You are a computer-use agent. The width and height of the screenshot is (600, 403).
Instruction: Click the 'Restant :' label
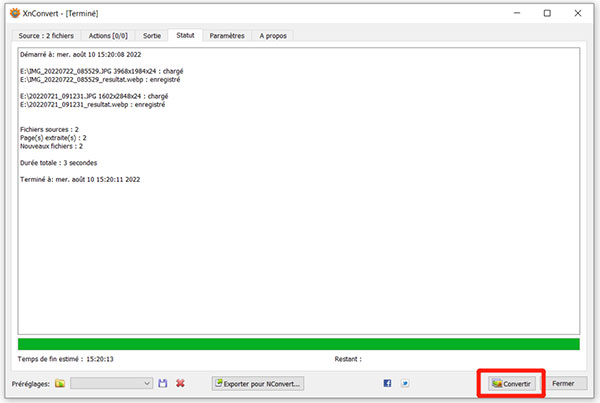point(348,359)
